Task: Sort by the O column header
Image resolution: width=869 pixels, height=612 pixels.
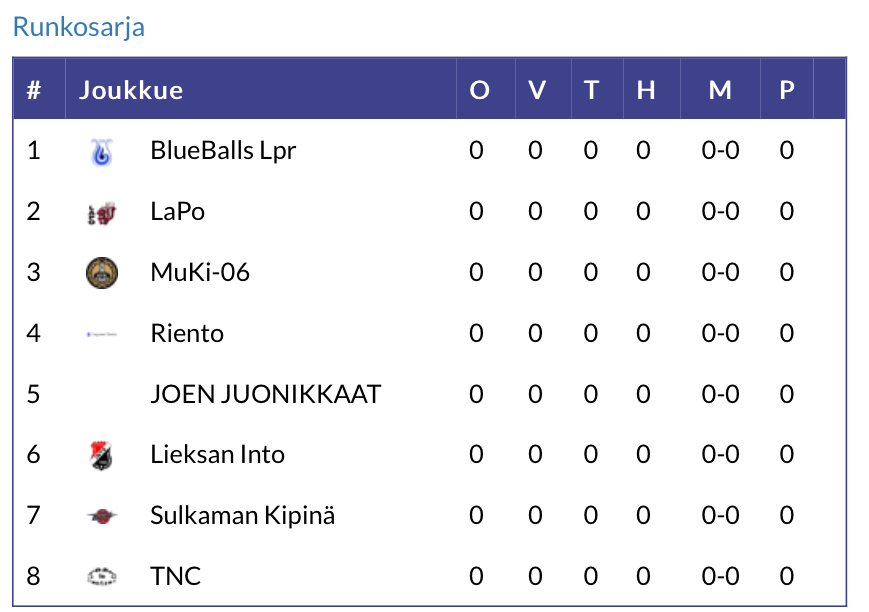Action: pyautogui.click(x=480, y=90)
